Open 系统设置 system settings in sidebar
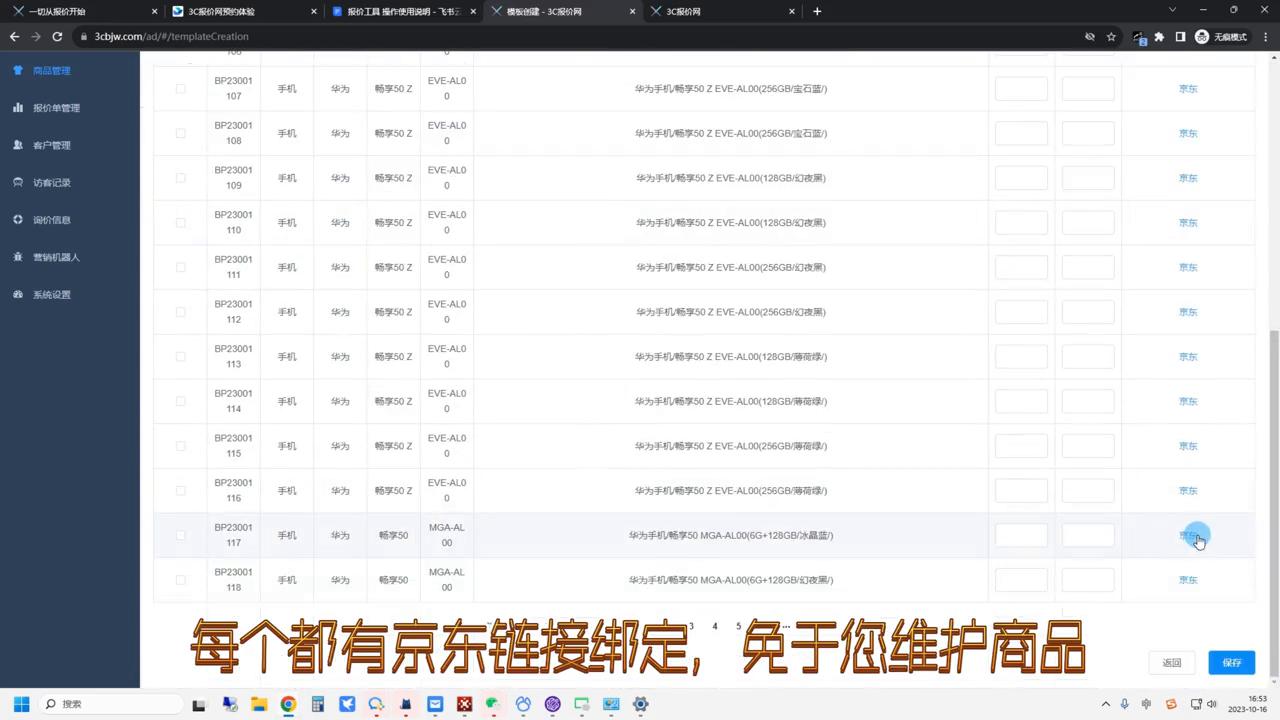Screen dimensions: 1280x720 [51, 294]
